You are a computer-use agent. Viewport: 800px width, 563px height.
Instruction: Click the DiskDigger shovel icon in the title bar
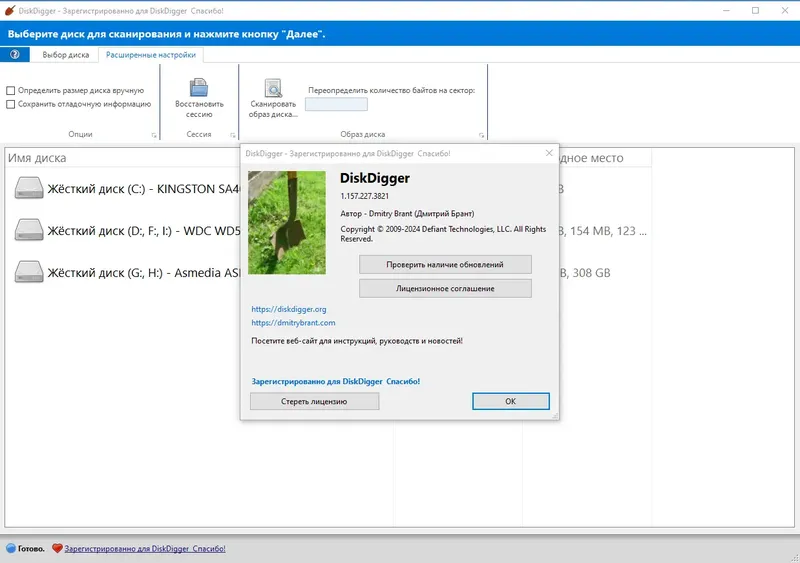coord(10,10)
